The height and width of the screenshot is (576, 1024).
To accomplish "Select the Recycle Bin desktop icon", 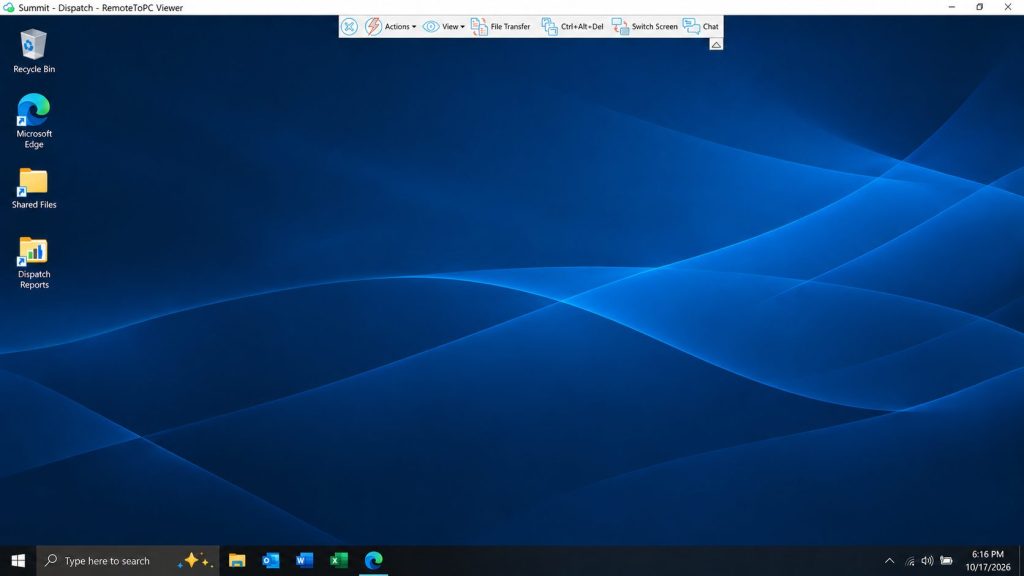I will (x=34, y=52).
